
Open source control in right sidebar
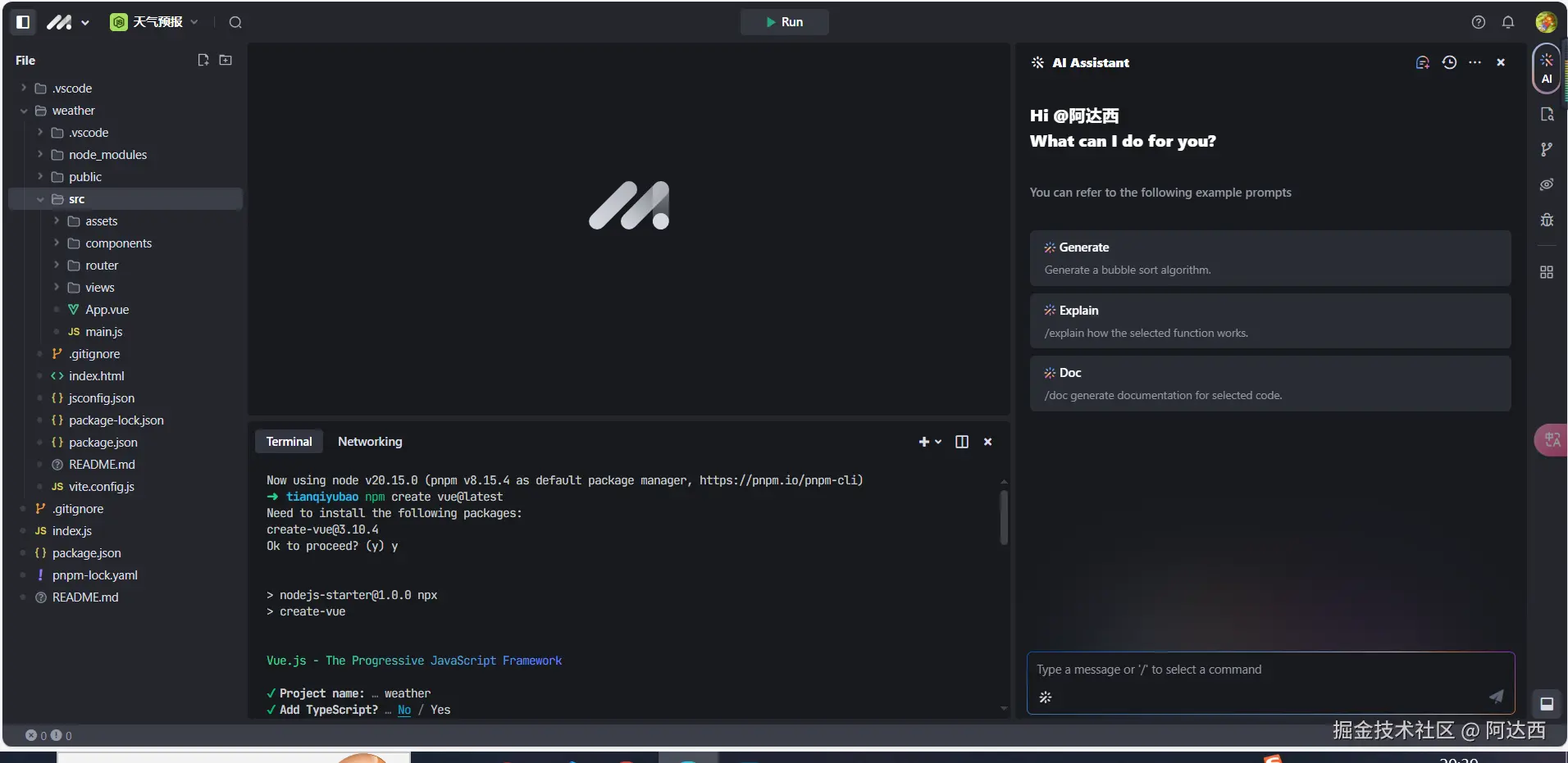tap(1547, 149)
